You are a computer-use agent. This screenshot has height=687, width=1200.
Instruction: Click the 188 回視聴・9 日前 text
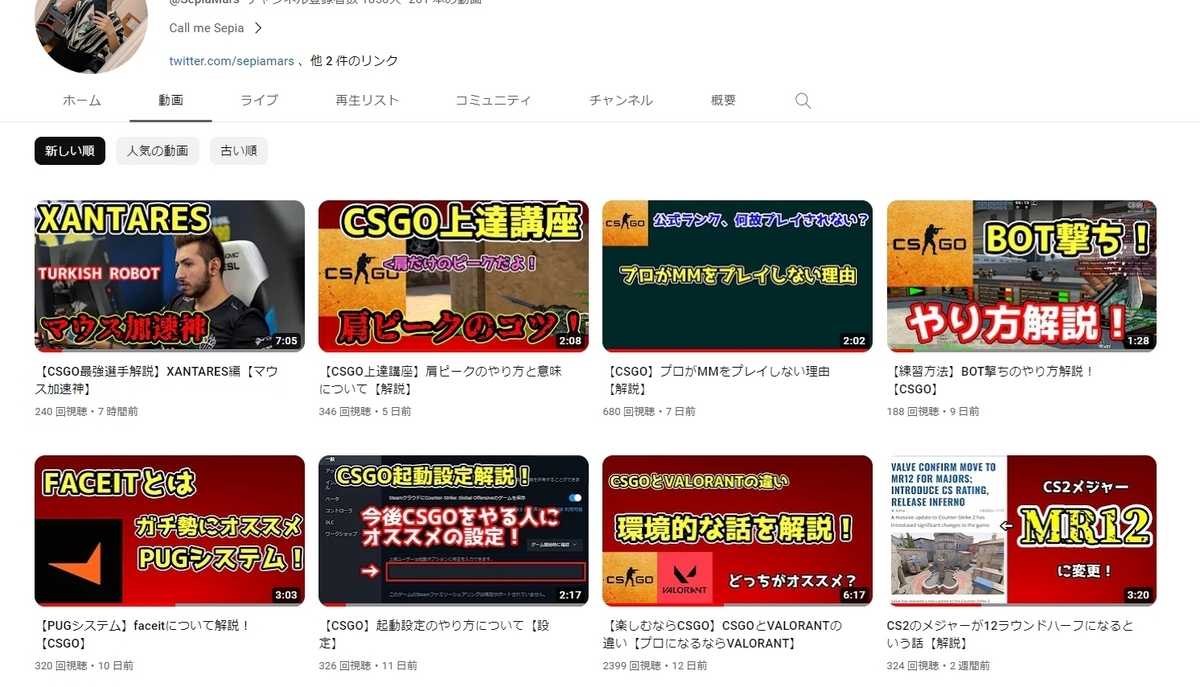[933, 411]
